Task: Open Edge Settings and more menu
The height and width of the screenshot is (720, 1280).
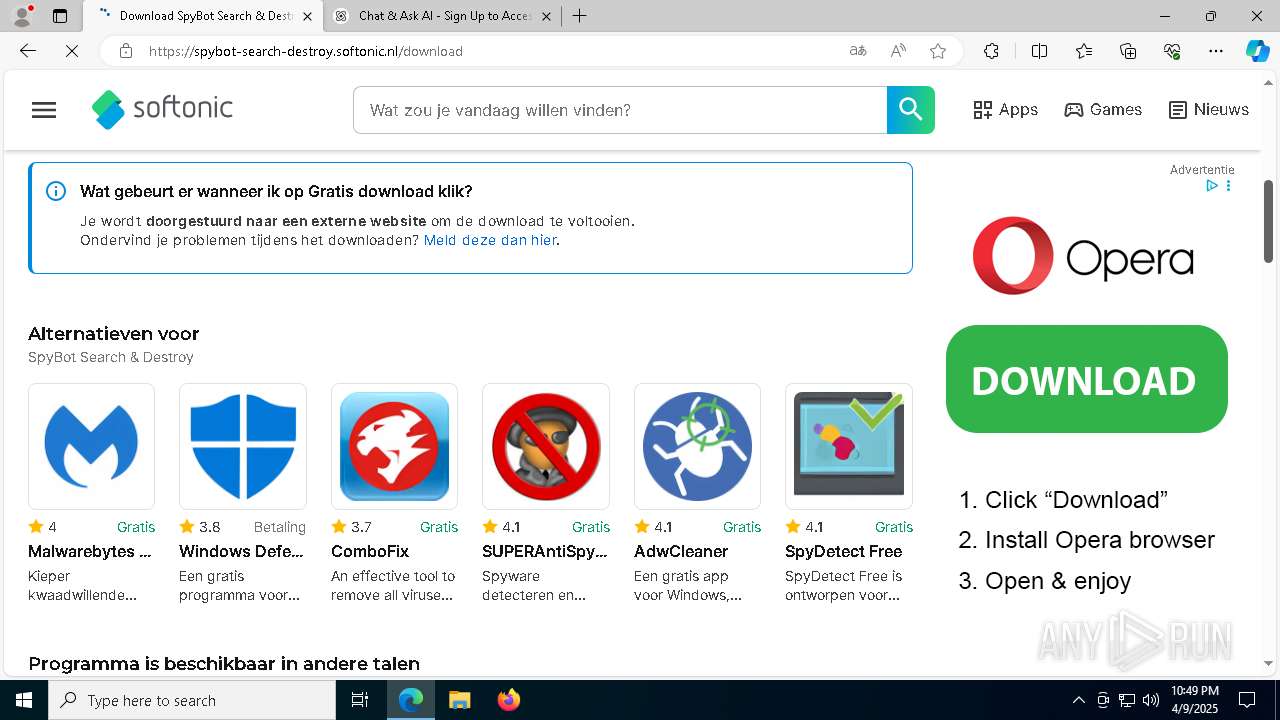Action: pyautogui.click(x=1216, y=51)
